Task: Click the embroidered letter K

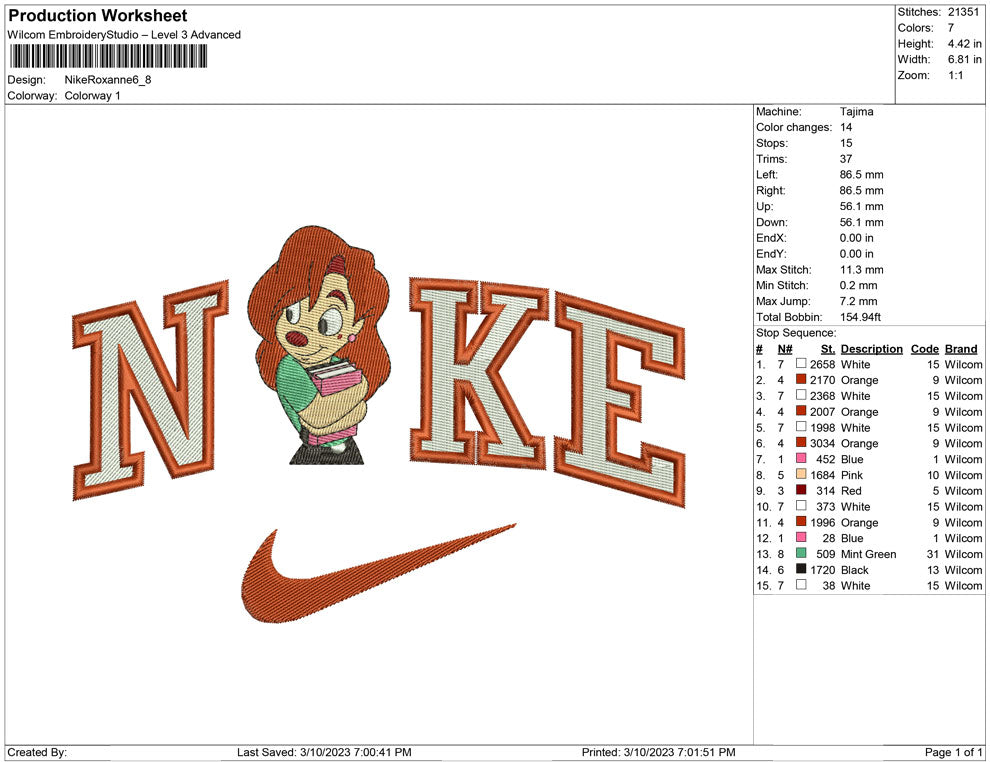Action: 479,373
